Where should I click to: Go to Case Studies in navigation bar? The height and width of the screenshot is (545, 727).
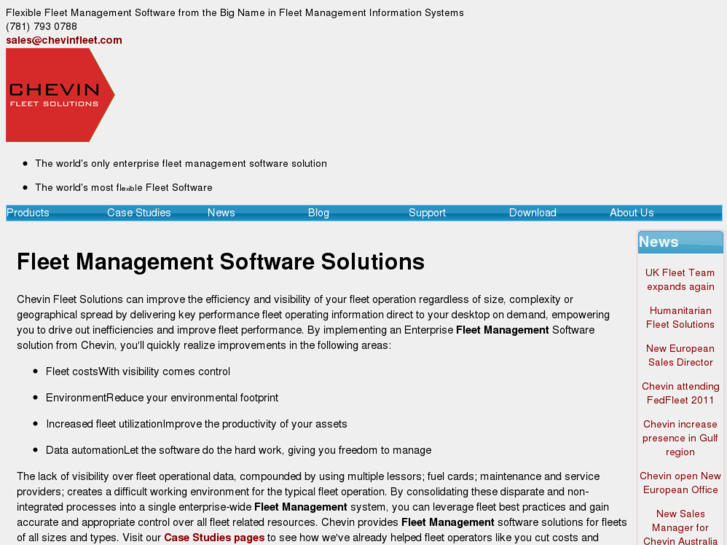click(139, 213)
